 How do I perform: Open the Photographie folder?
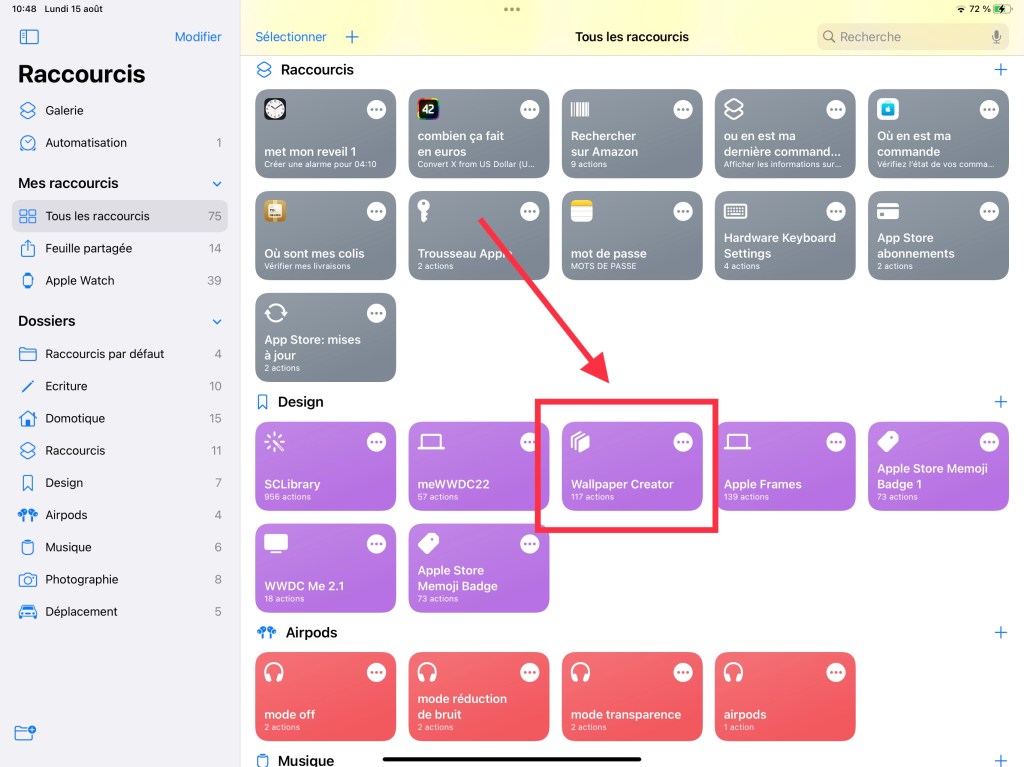pos(82,580)
